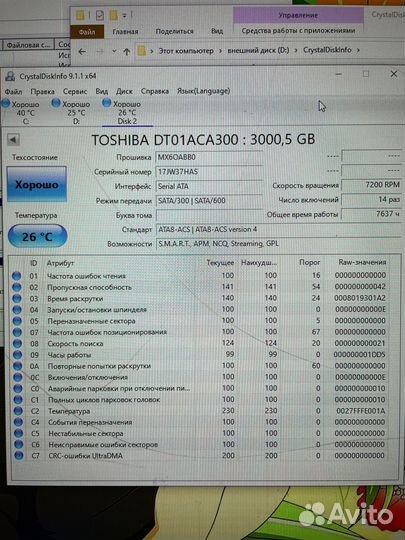Select the Повторные попытки раскрутки row

(x=201, y=366)
